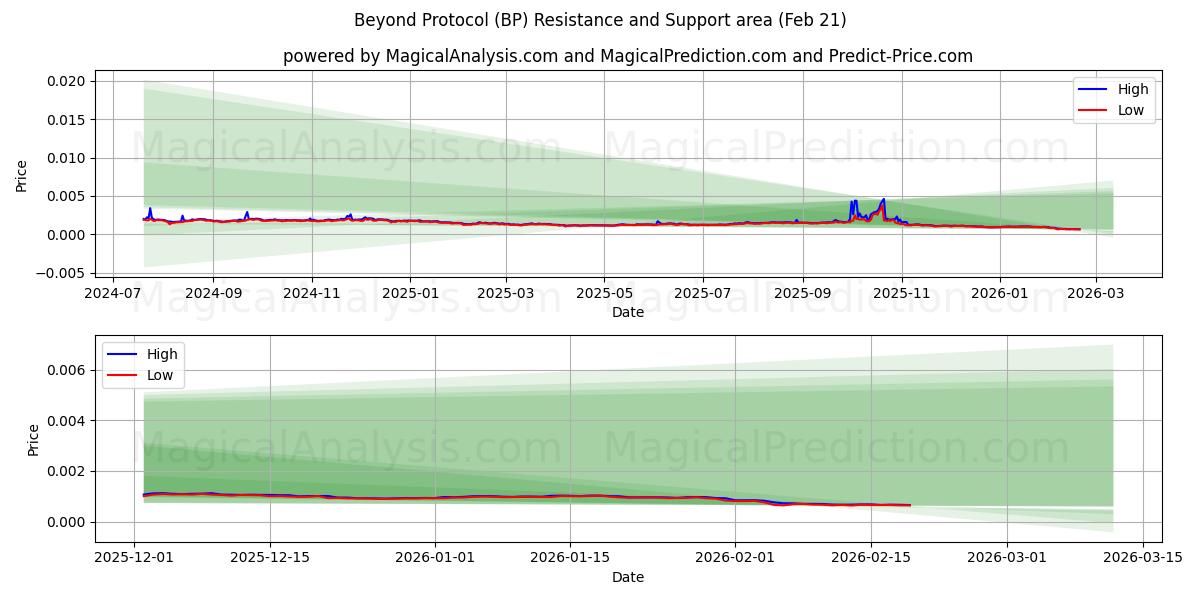Click the 'Price' axis label of the bottom chart
The image size is (1200, 600).
pos(34,440)
